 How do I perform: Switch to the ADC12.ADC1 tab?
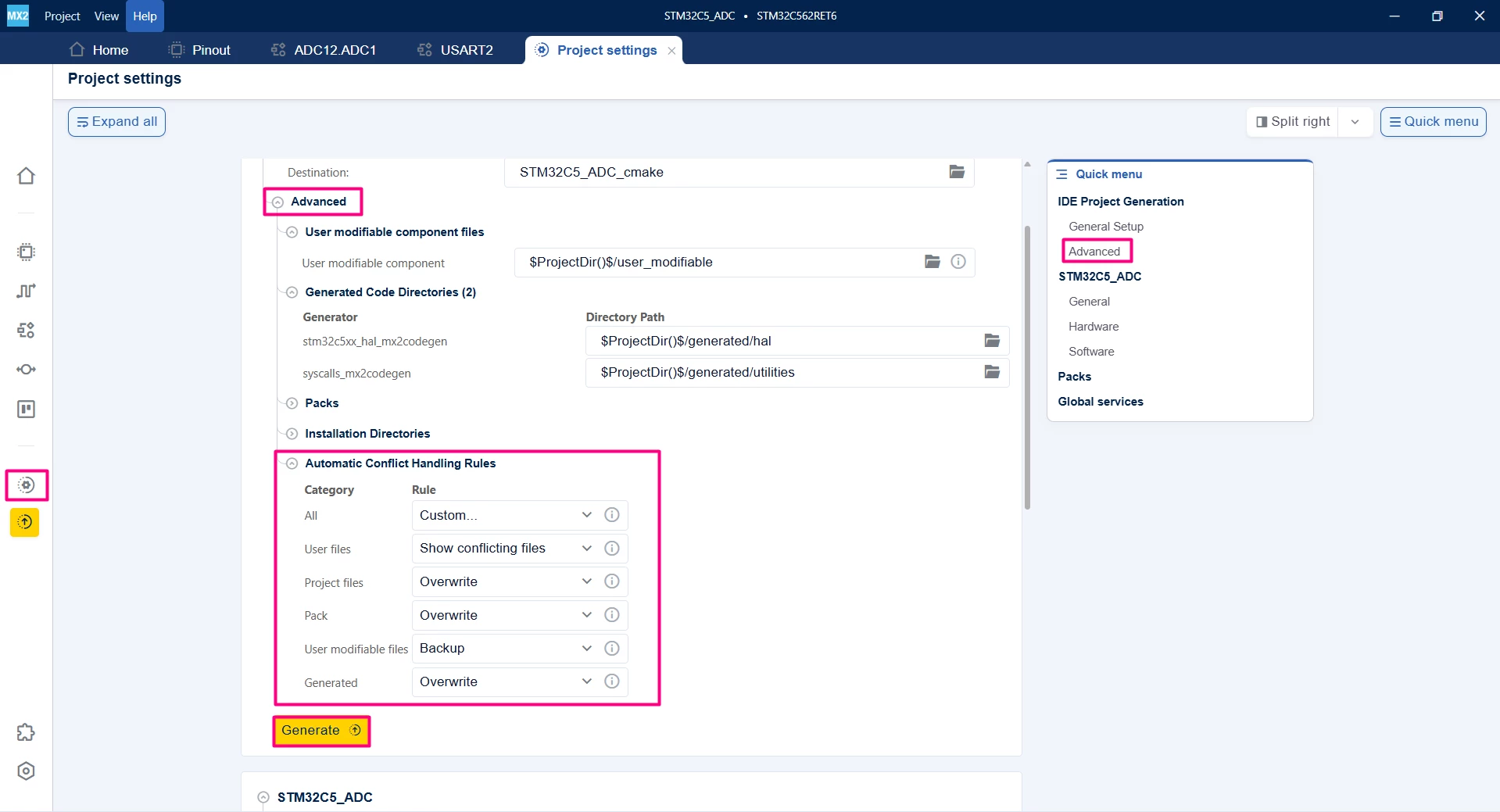click(x=324, y=50)
